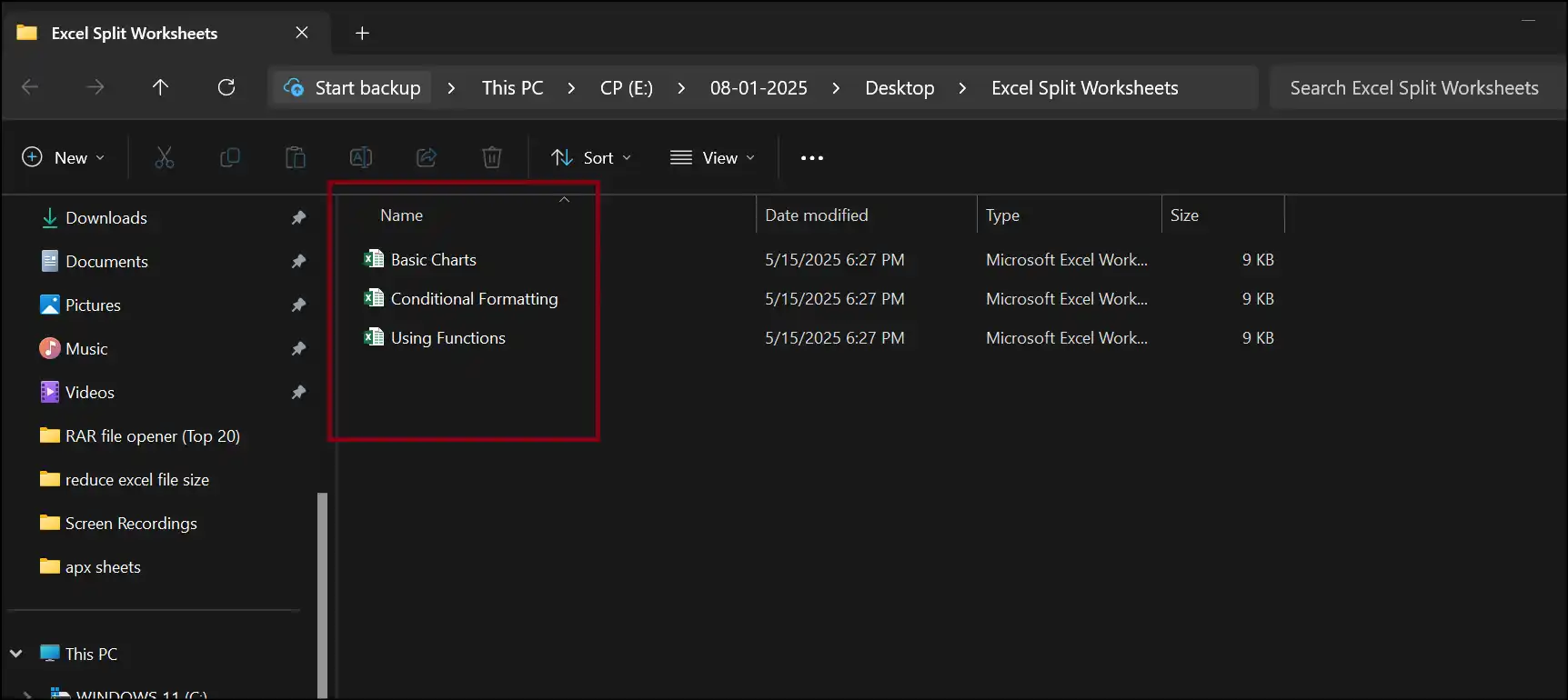Click Start backup in address bar
Viewport: 1568px width, 700px height.
[353, 88]
